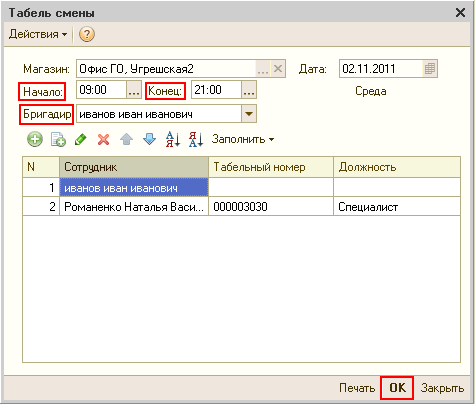Click the Печать button

coord(357,388)
